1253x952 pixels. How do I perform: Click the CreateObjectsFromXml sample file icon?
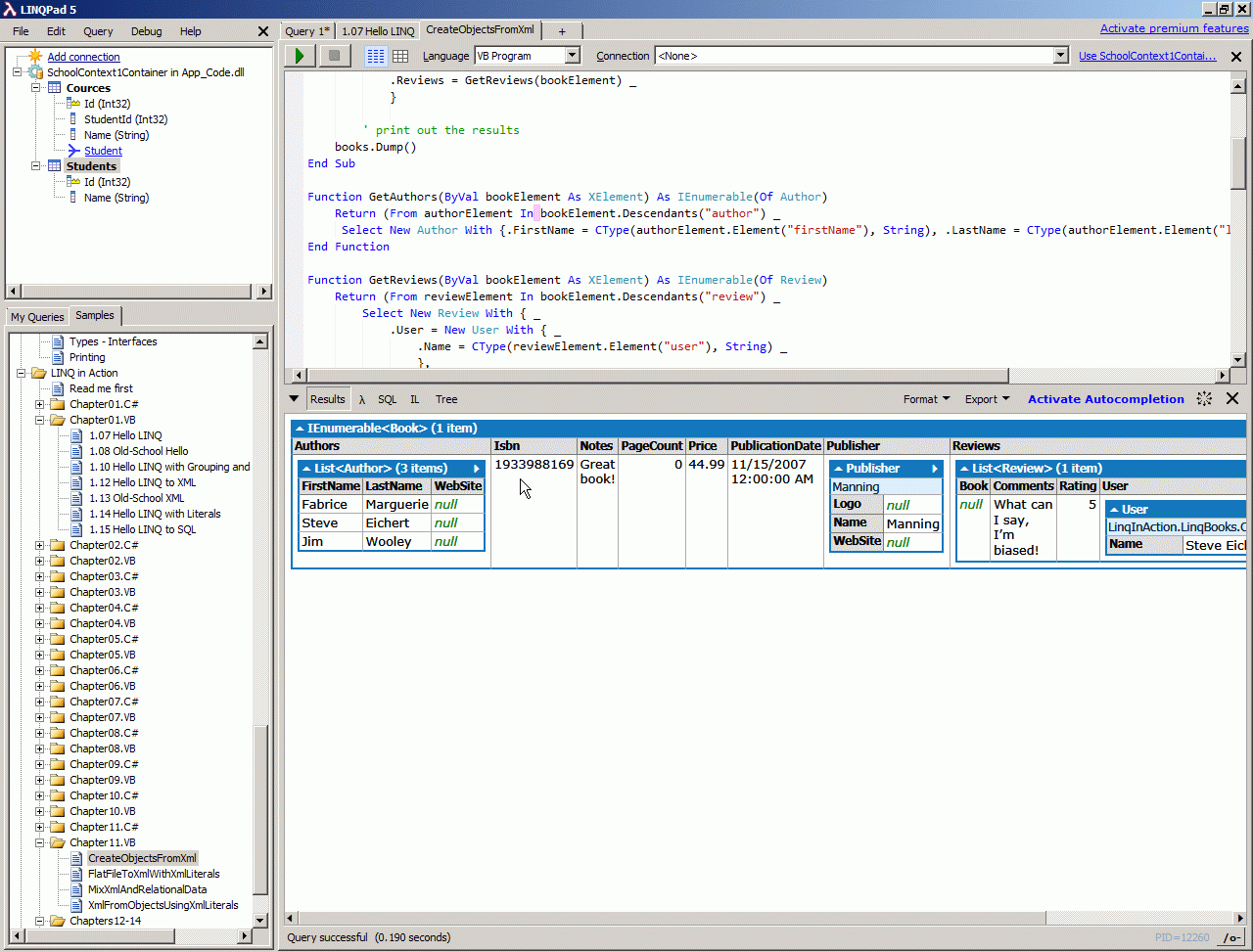[77, 858]
